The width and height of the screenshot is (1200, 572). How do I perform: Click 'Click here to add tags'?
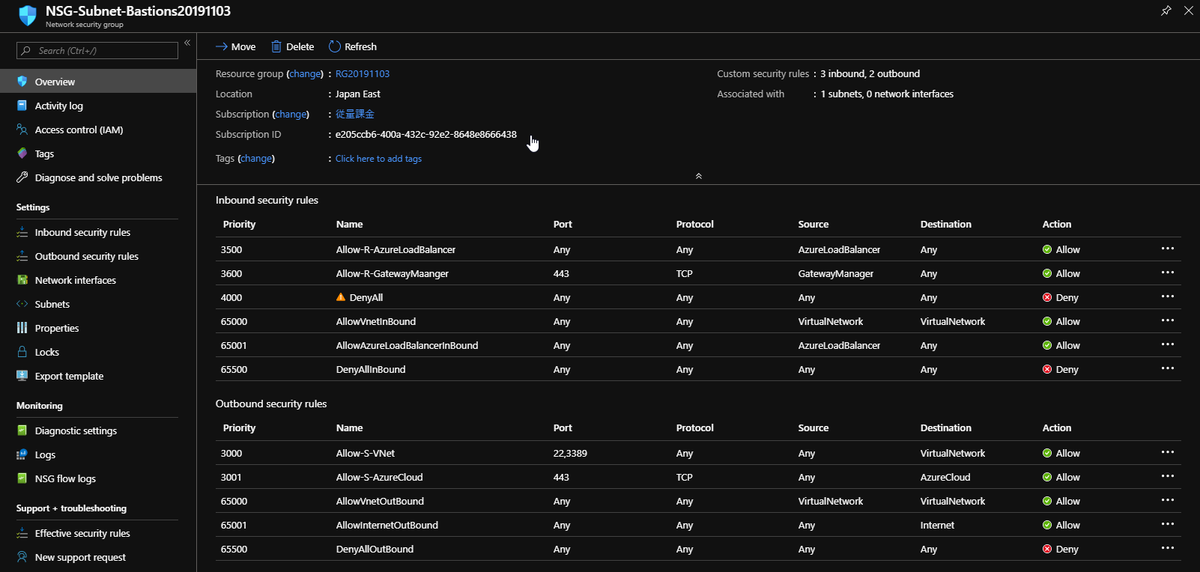(x=378, y=158)
